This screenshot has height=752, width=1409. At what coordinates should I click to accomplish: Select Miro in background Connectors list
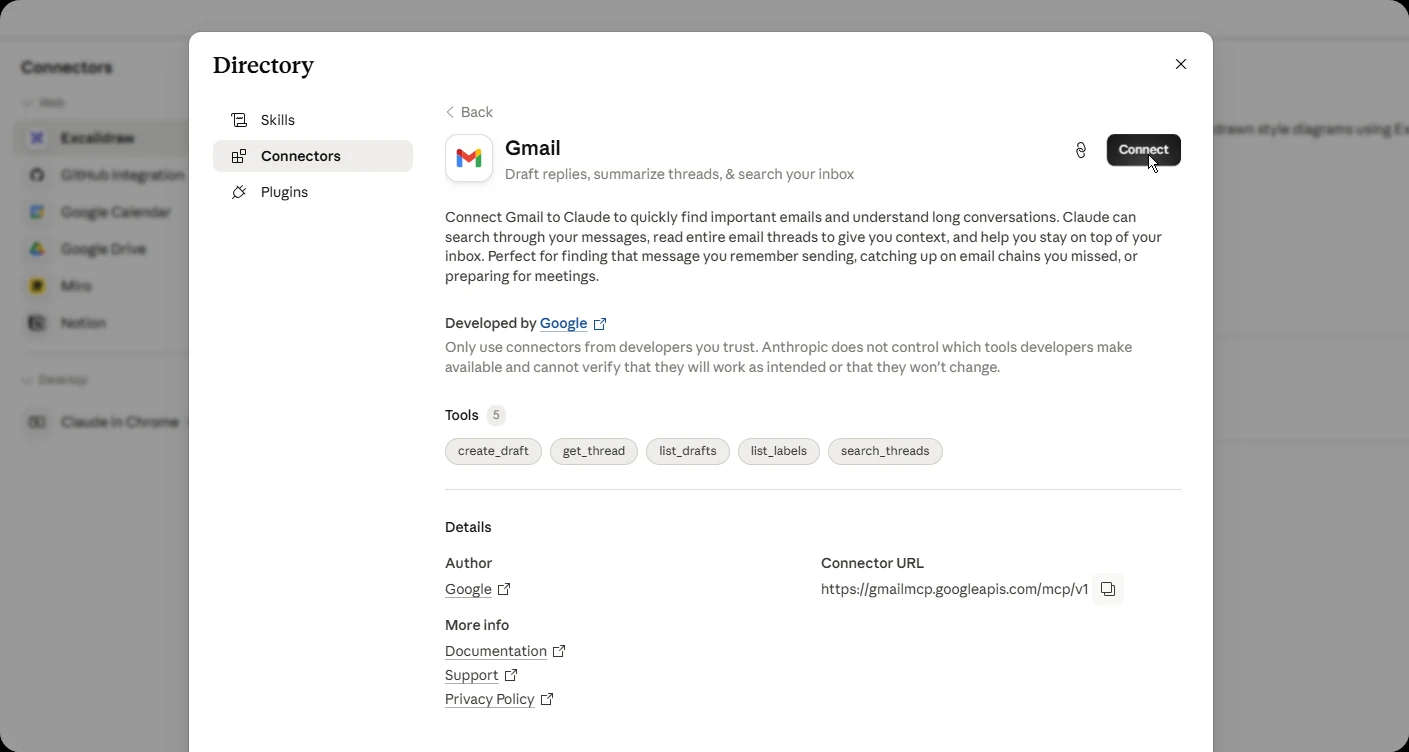tap(101, 286)
